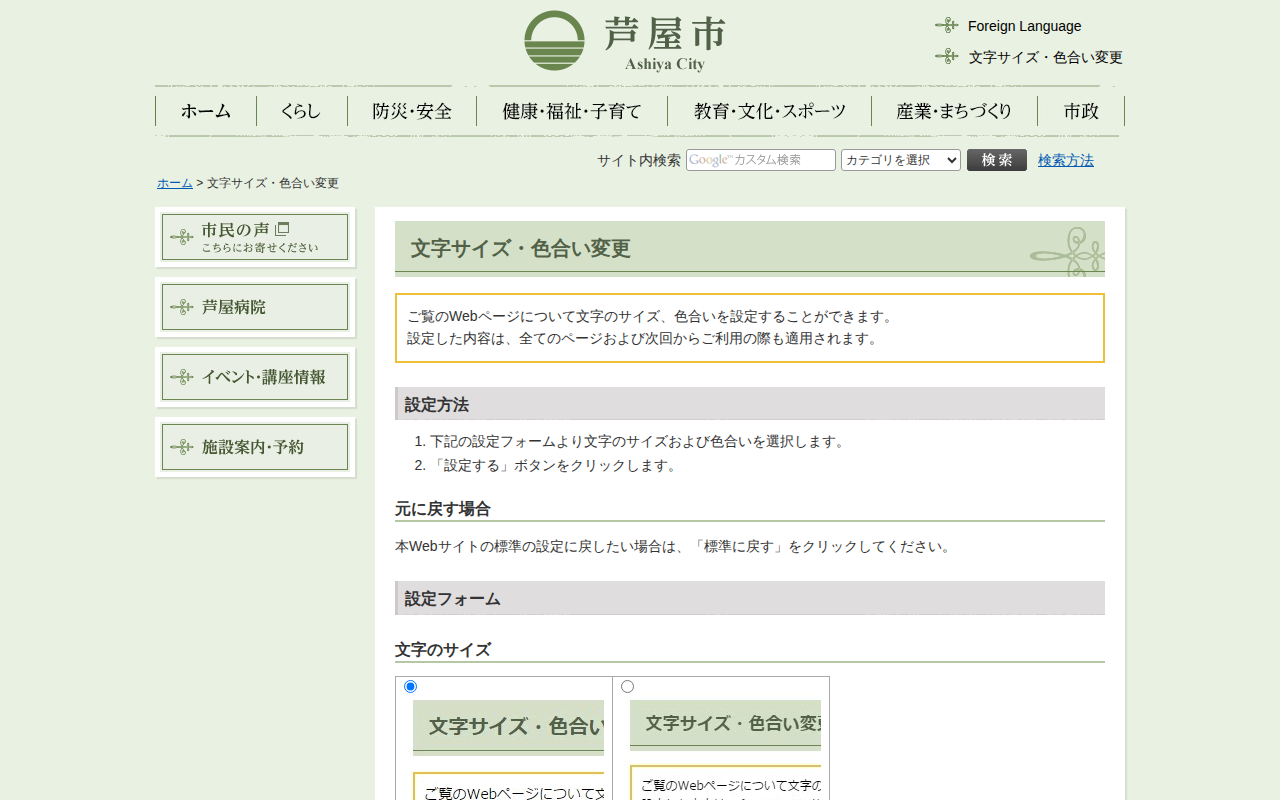Open the 市民の声 sidebar banner
The image size is (1280, 800).
[x=255, y=237]
